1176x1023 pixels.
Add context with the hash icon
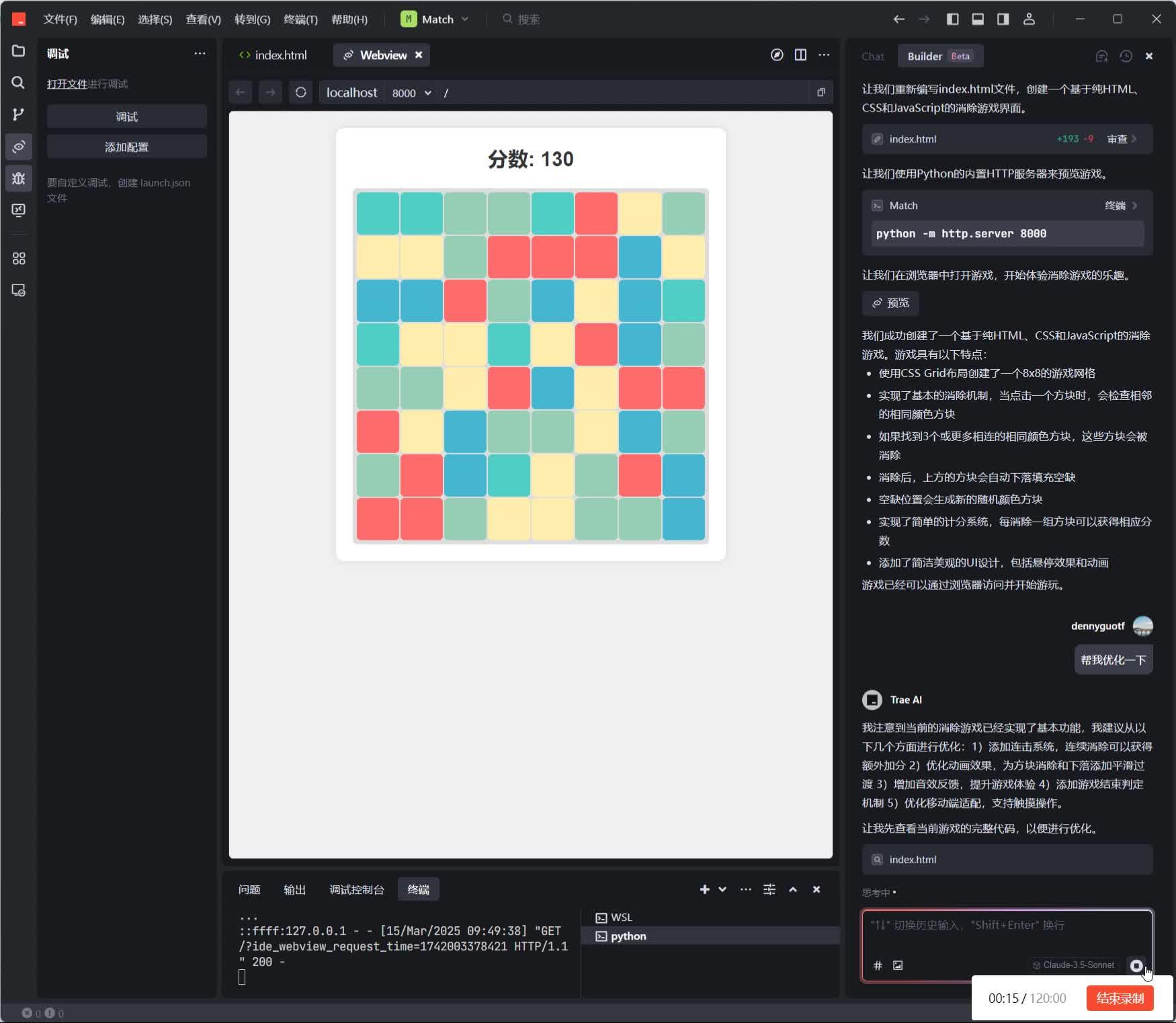[x=878, y=966]
